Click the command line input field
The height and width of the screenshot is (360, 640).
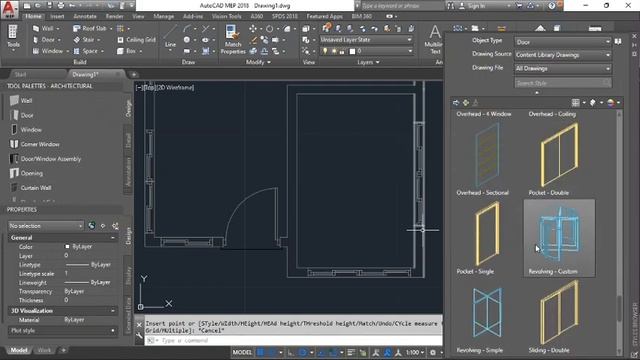pos(293,340)
